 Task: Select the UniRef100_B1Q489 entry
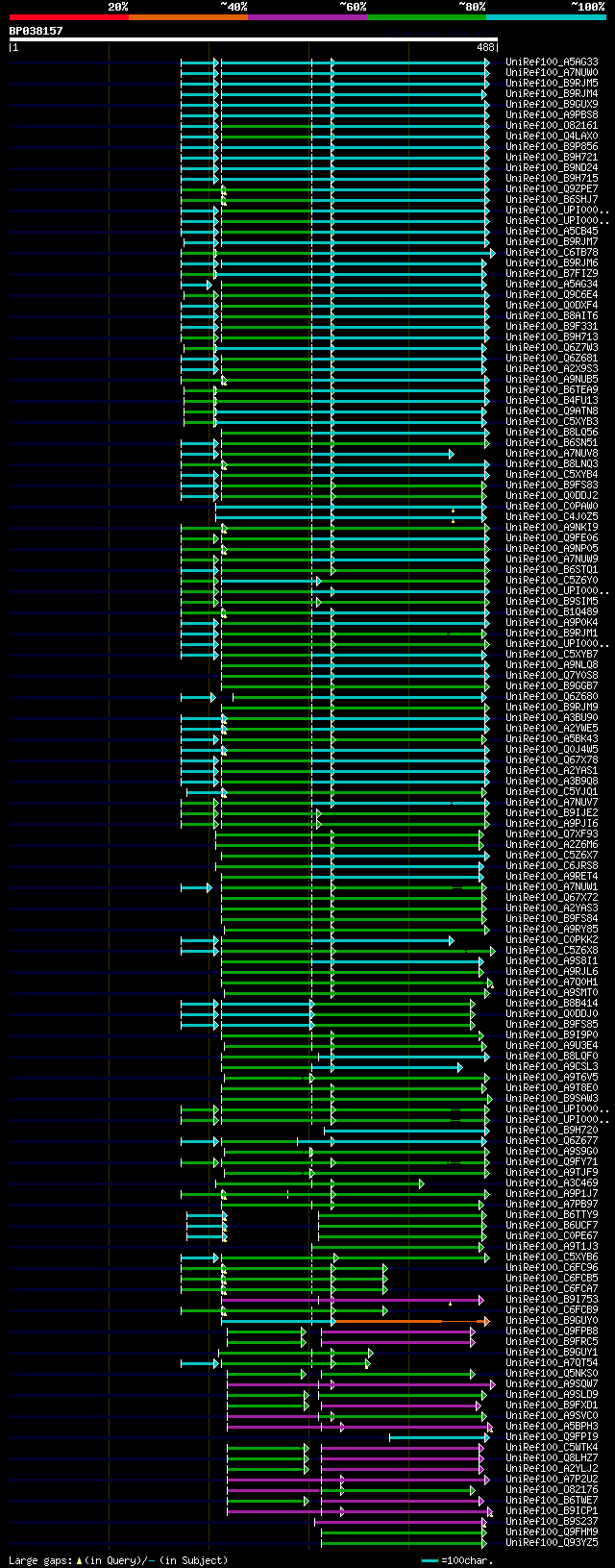point(552,611)
